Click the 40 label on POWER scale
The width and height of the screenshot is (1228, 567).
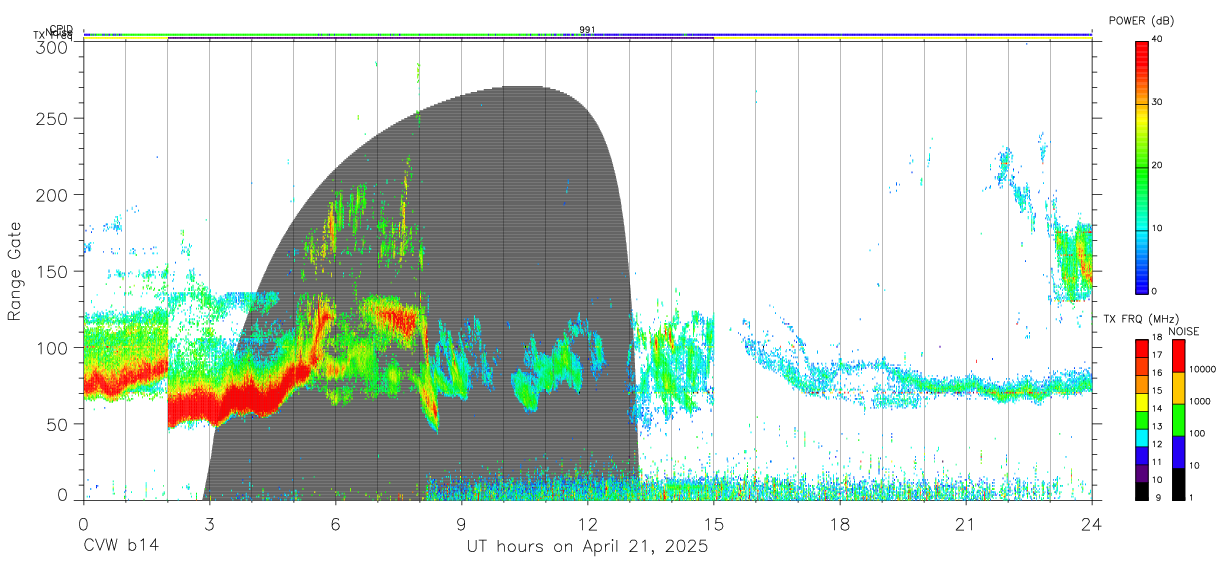pos(1158,40)
